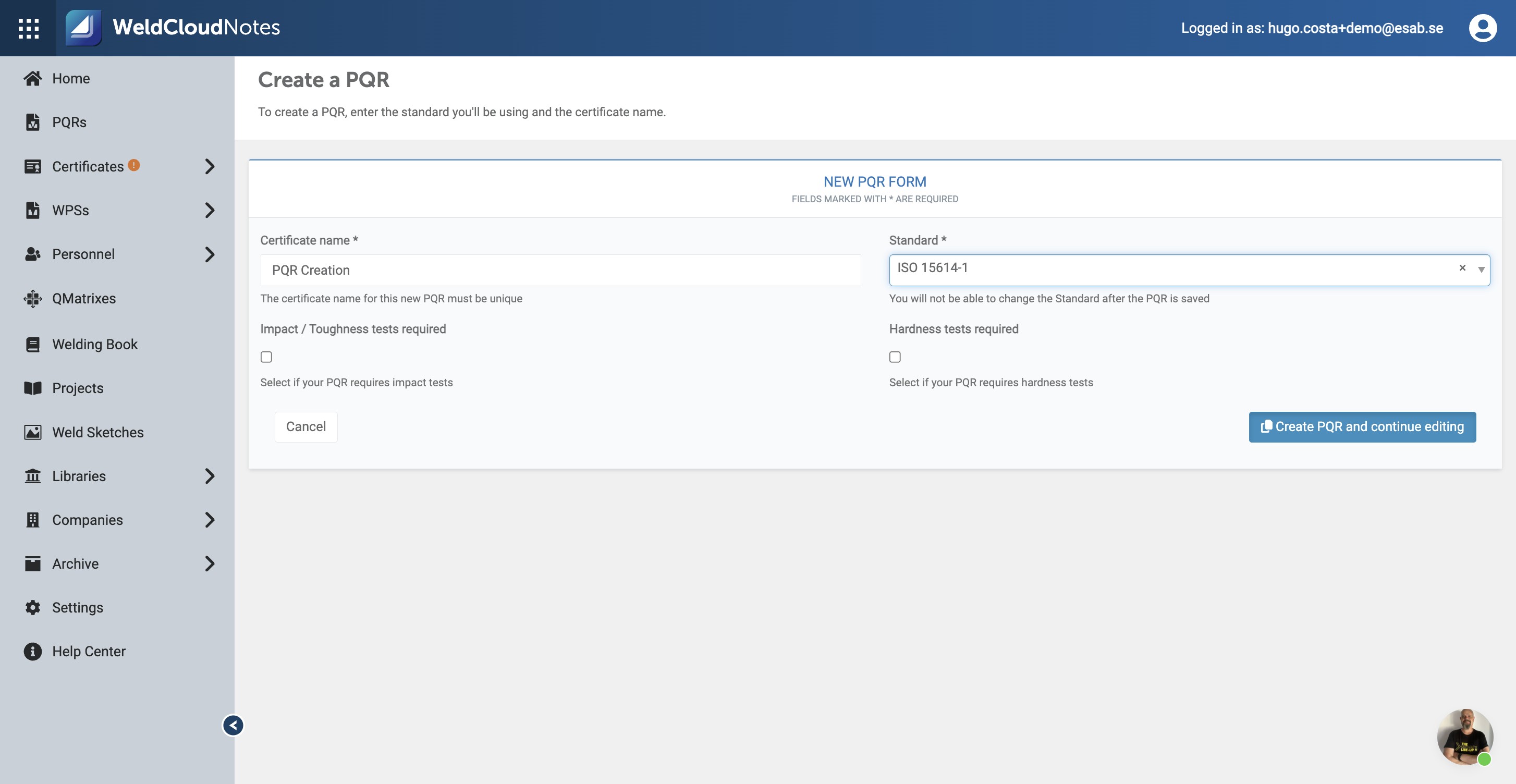This screenshot has height=784, width=1516.
Task: Click the PQRs document icon
Action: point(33,122)
